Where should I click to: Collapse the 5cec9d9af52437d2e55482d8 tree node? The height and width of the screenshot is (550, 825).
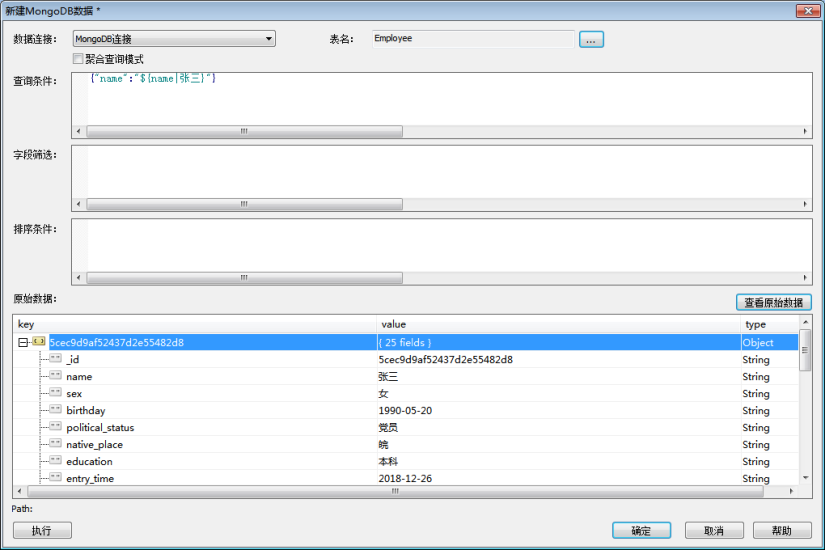22,342
